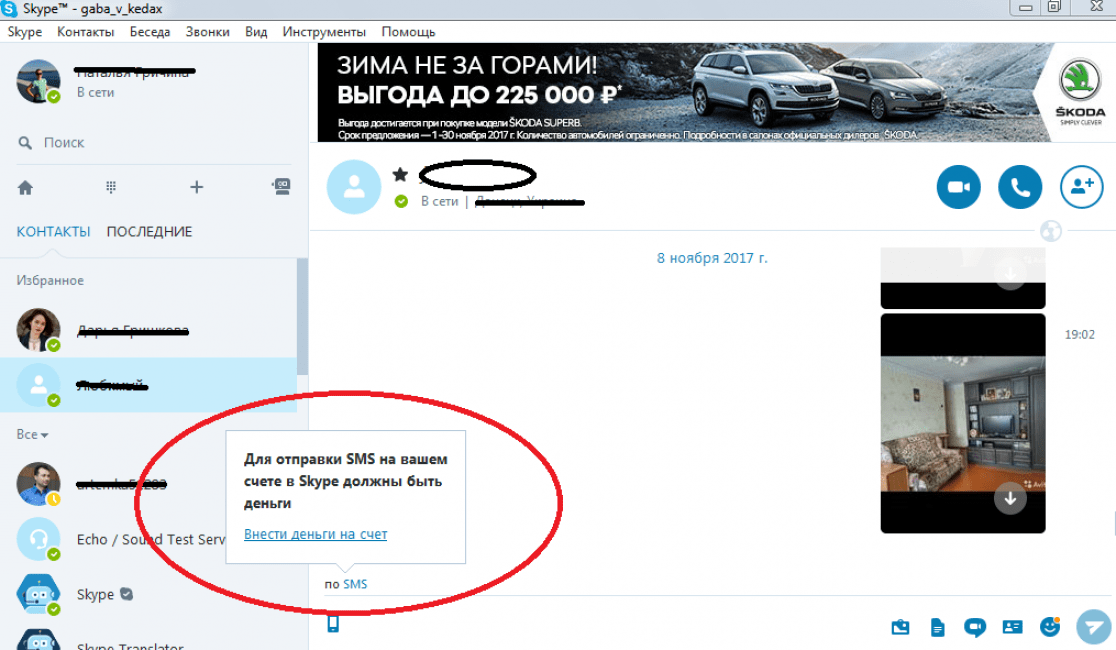The width and height of the screenshot is (1116, 650).
Task: Download the living room photo via arrow
Action: [1010, 498]
